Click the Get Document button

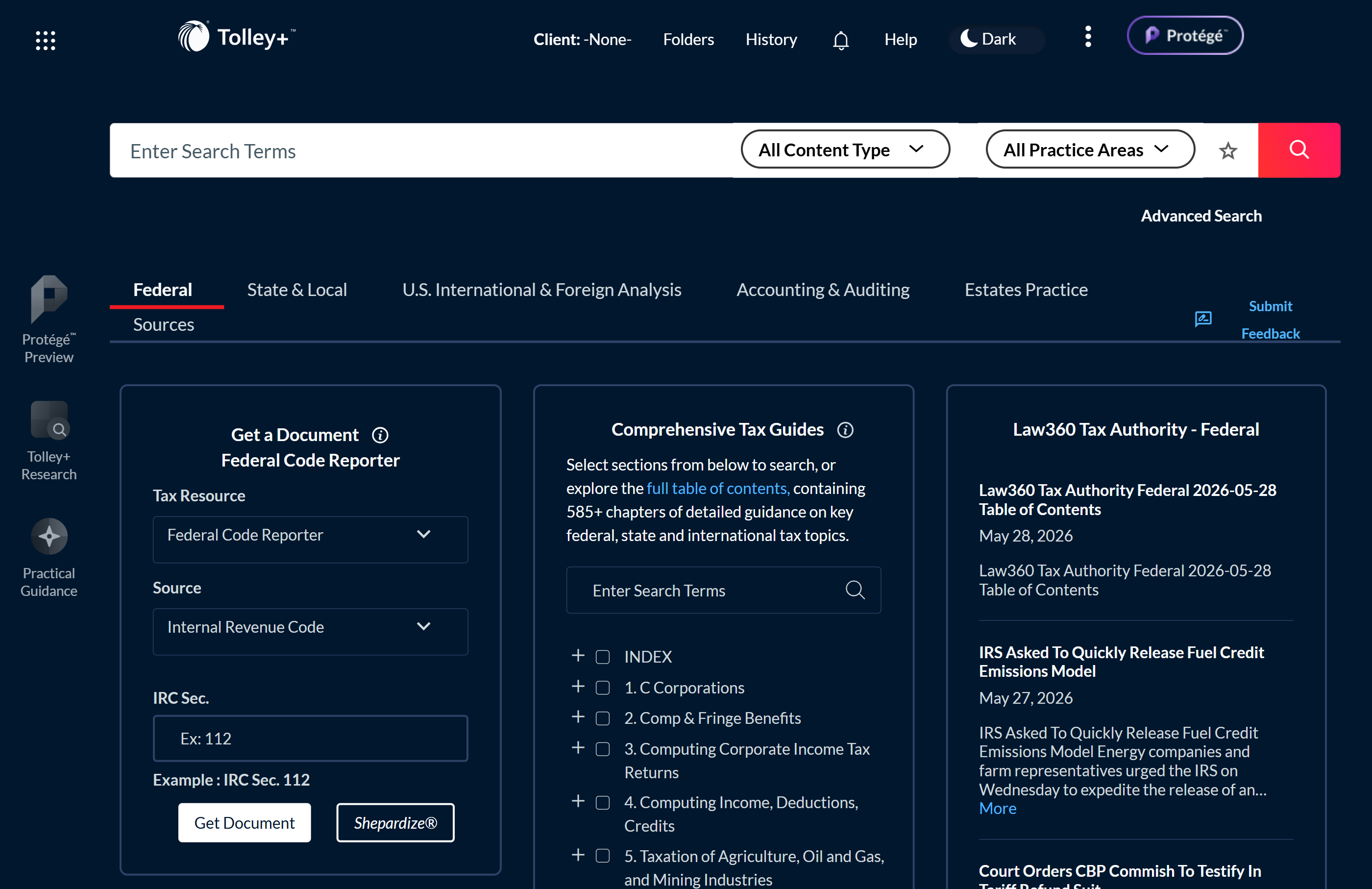click(245, 822)
